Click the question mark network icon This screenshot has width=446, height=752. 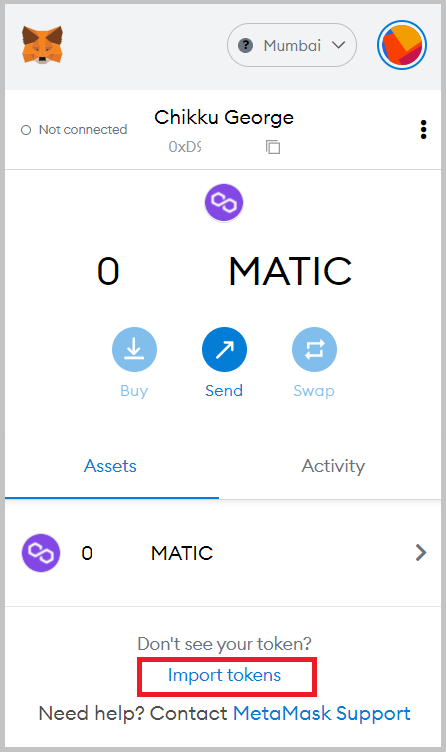[x=246, y=46]
